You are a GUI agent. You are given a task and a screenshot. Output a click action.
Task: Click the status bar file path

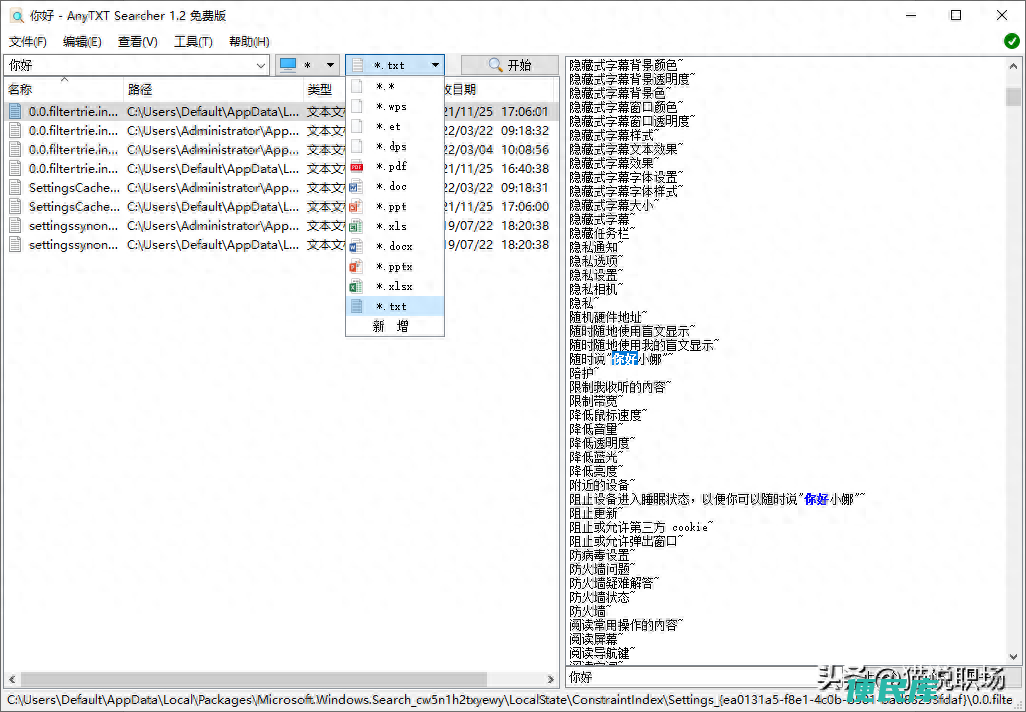(510, 700)
